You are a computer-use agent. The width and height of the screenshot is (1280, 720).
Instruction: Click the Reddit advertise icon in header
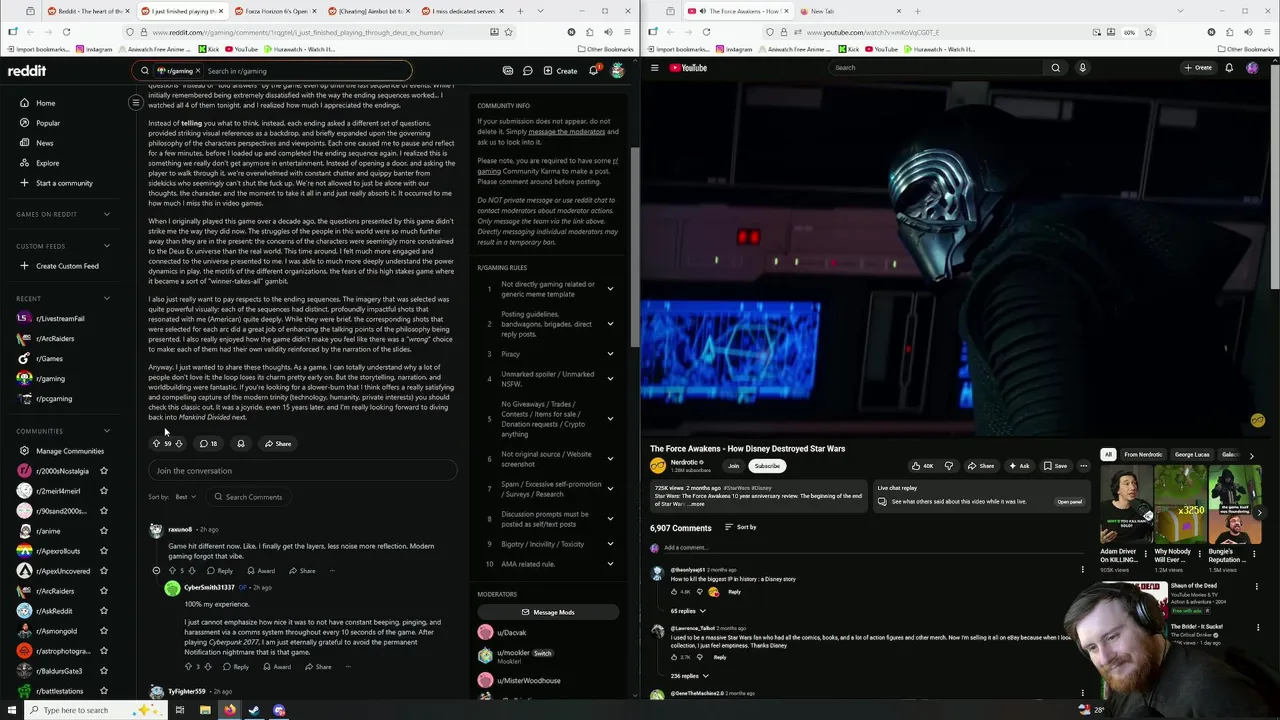[508, 71]
